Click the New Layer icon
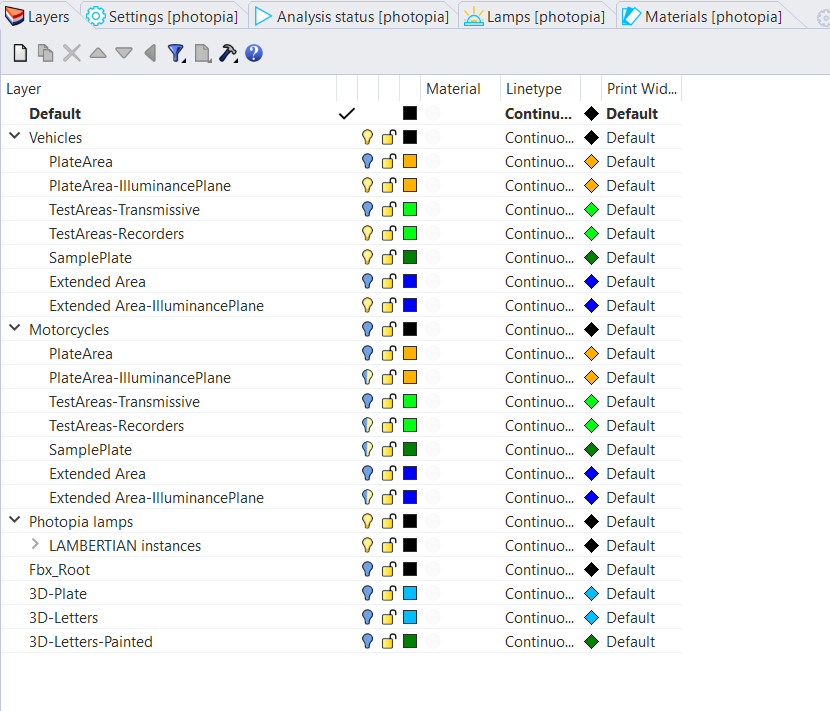Image resolution: width=830 pixels, height=711 pixels. click(x=20, y=53)
